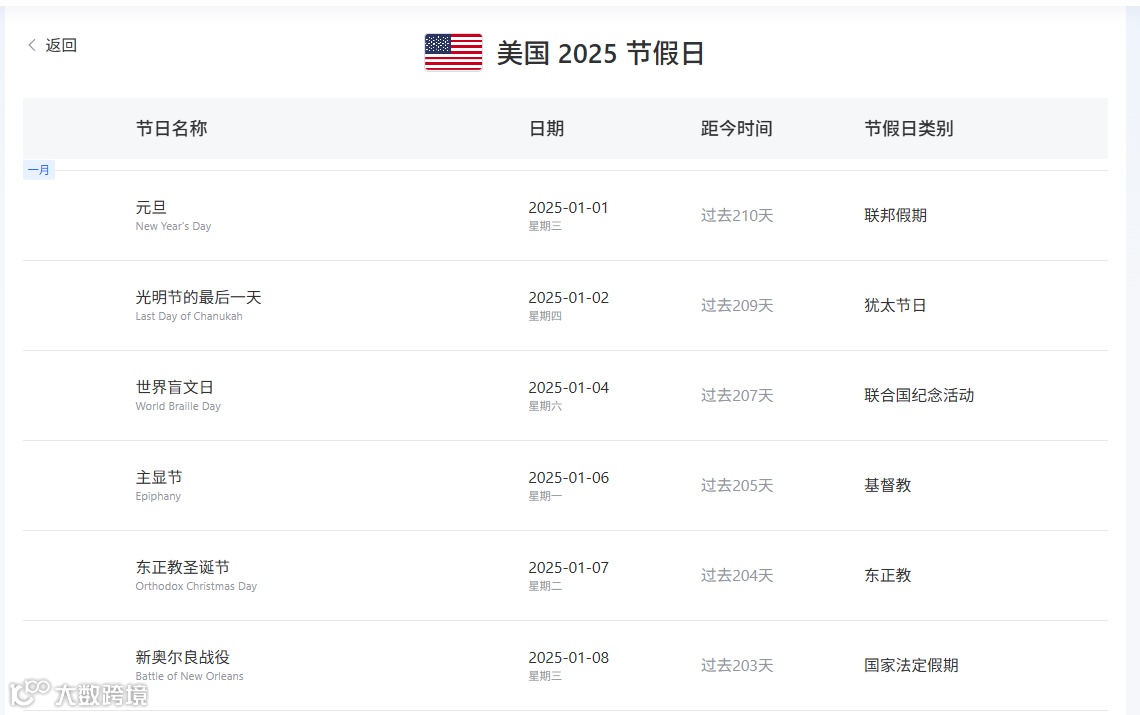Click the date 2025-01-07
Screen dimensions: 1140x715
[x=569, y=567]
